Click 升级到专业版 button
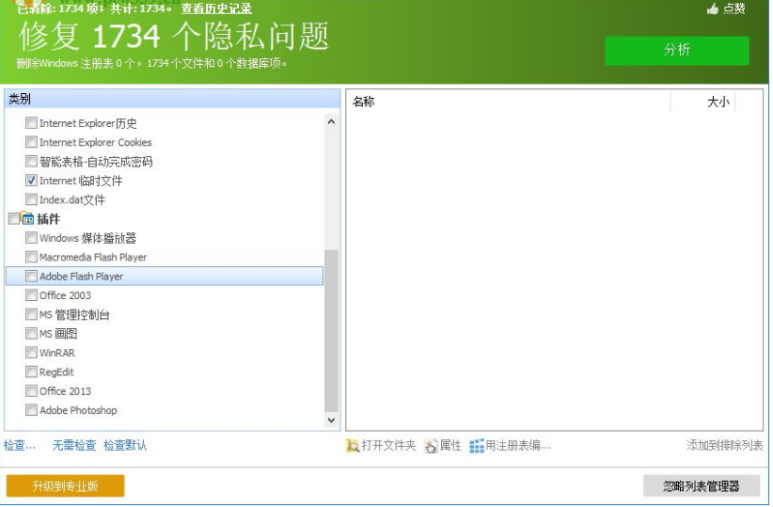Viewport: 773px width, 507px height. tap(65, 486)
